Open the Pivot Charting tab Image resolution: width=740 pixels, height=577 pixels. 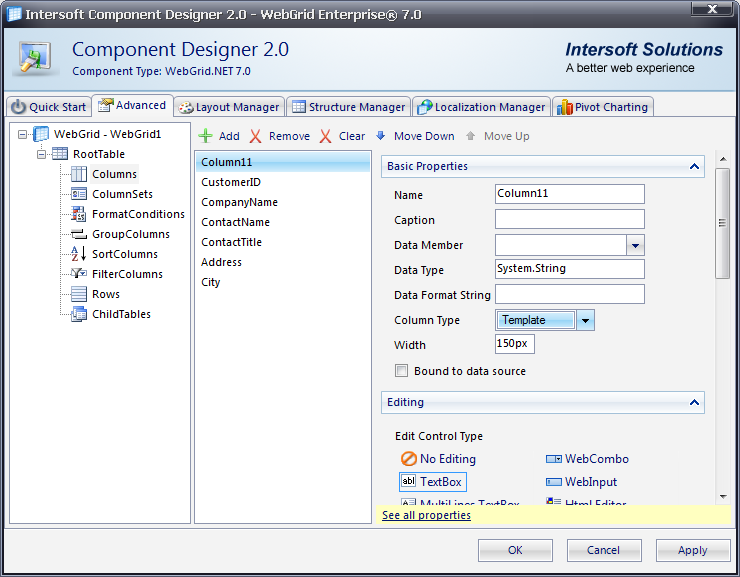tap(604, 107)
